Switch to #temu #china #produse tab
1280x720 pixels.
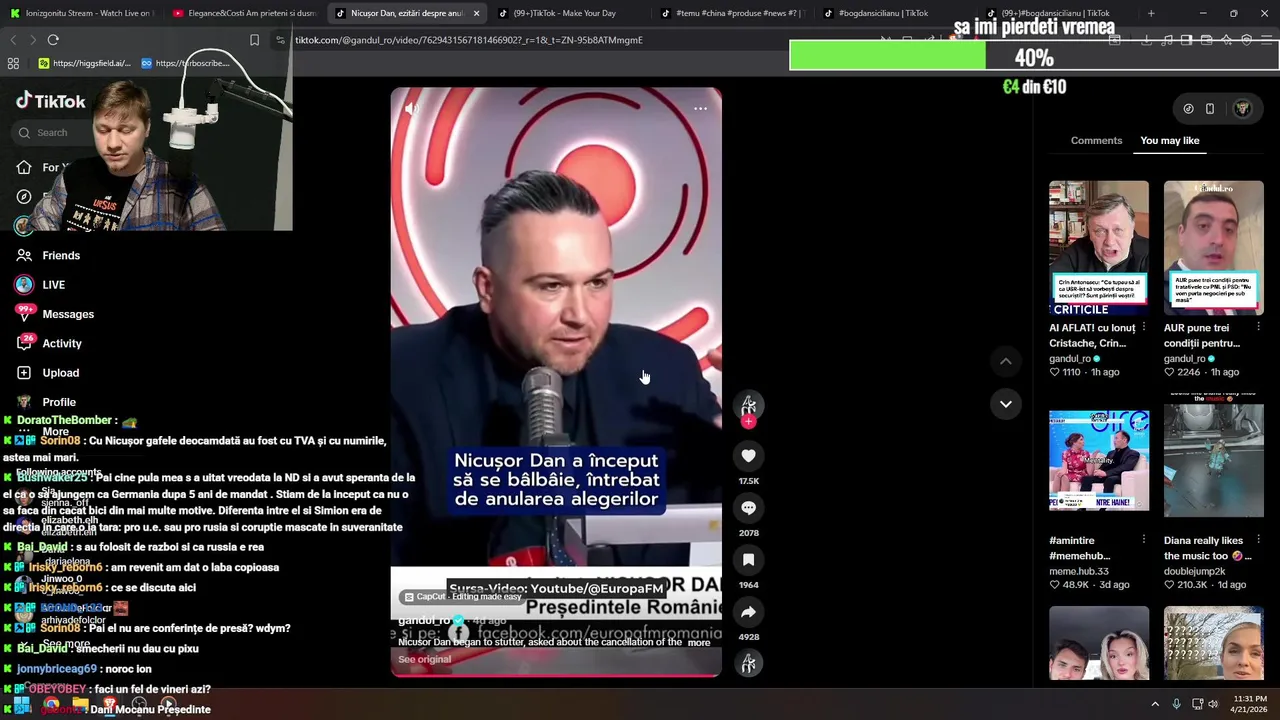tap(735, 13)
